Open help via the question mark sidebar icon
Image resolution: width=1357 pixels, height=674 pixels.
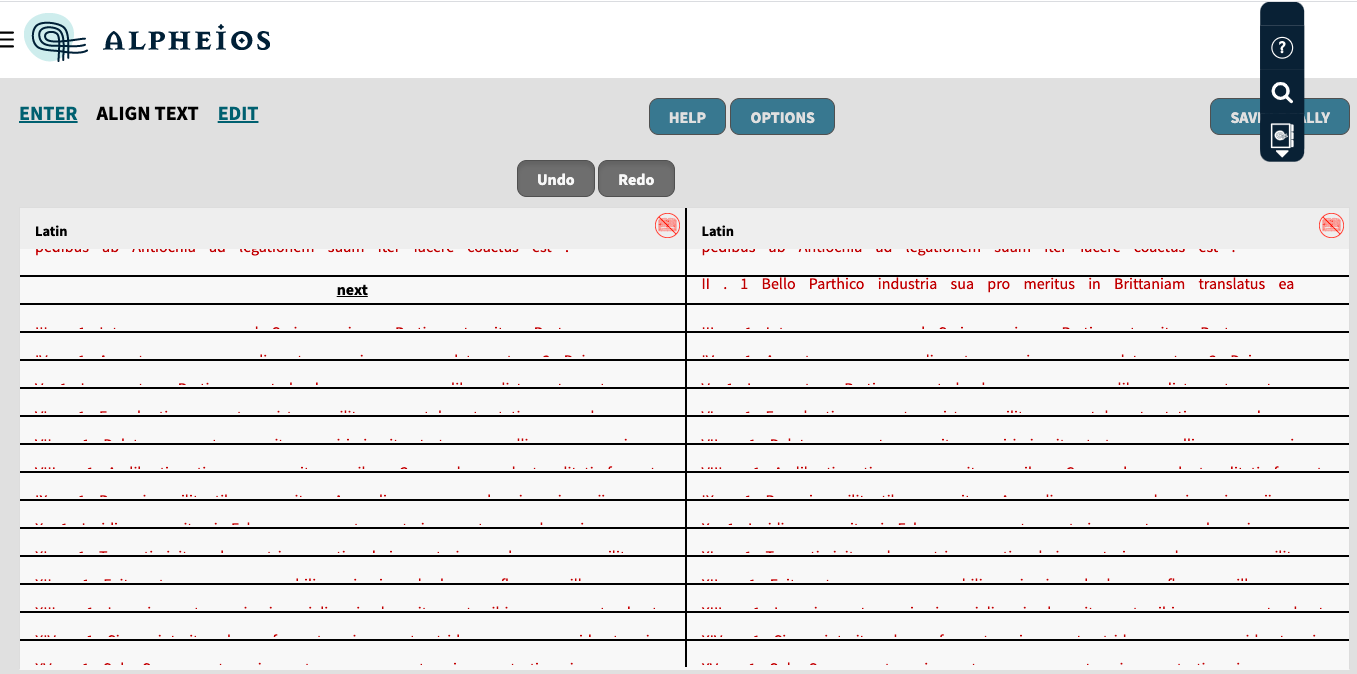coord(1281,47)
